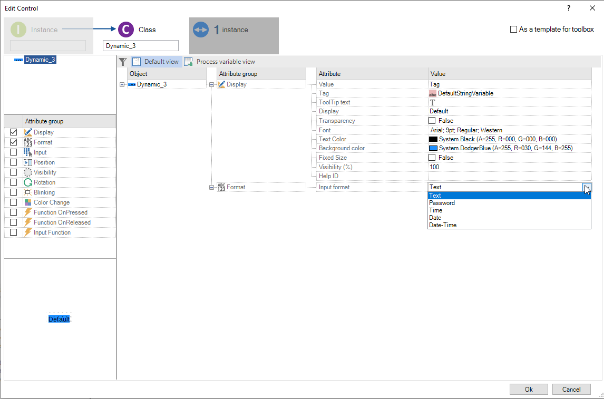Click the Function OnReleased lightning icon

(x=28, y=223)
